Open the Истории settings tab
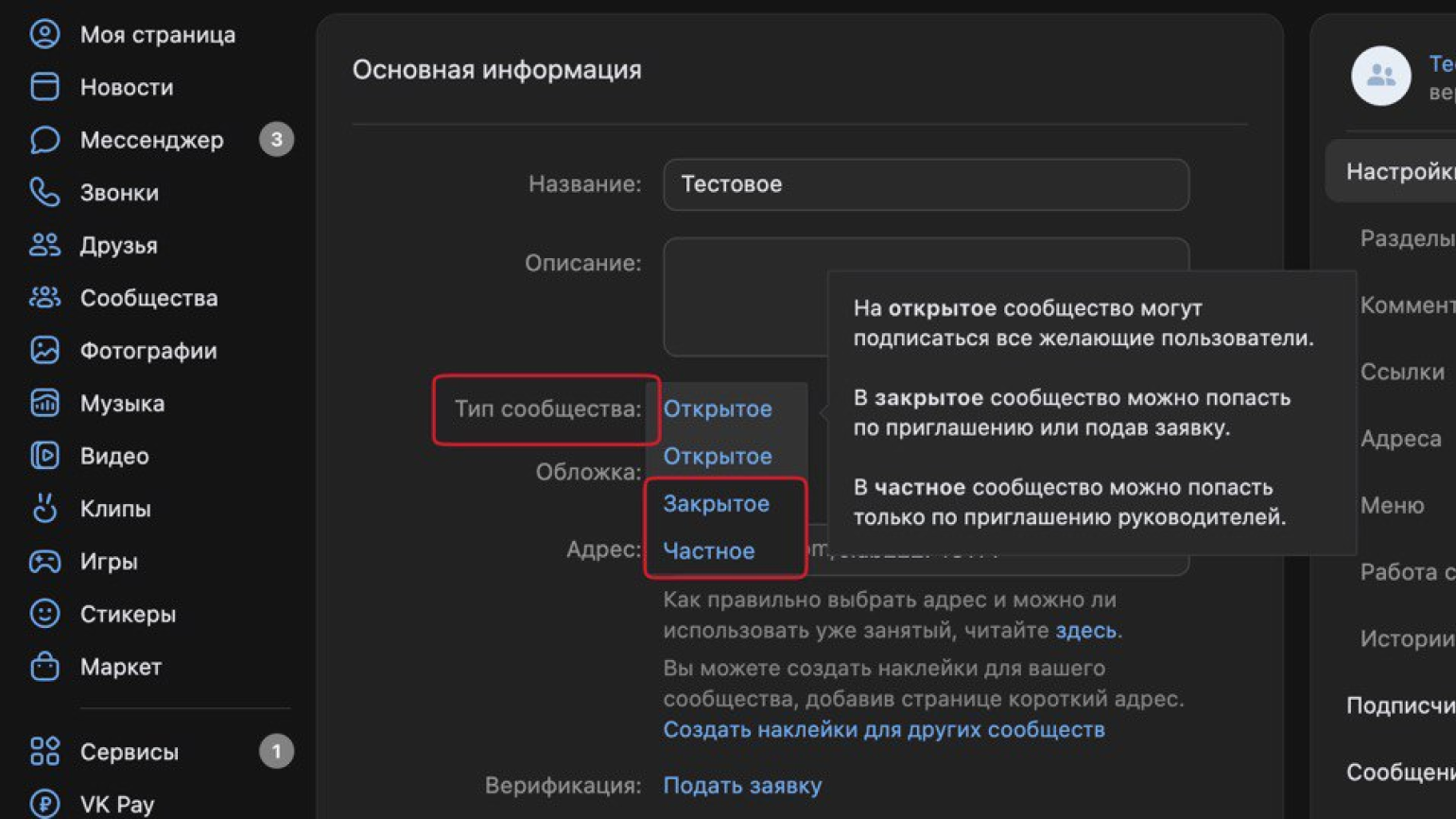Image resolution: width=1456 pixels, height=819 pixels. pyautogui.click(x=1407, y=639)
